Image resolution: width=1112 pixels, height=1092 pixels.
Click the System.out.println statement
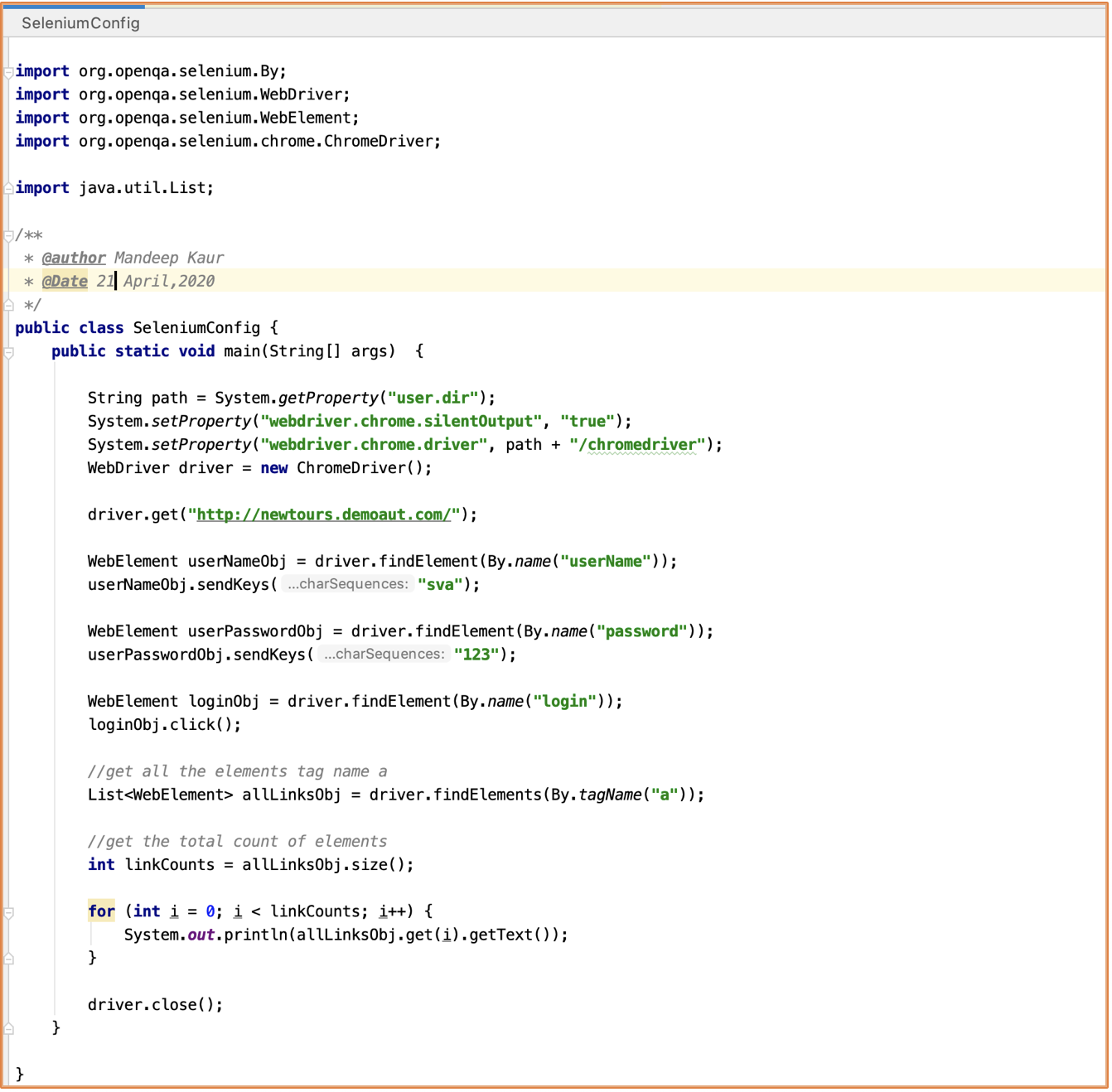[x=346, y=934]
